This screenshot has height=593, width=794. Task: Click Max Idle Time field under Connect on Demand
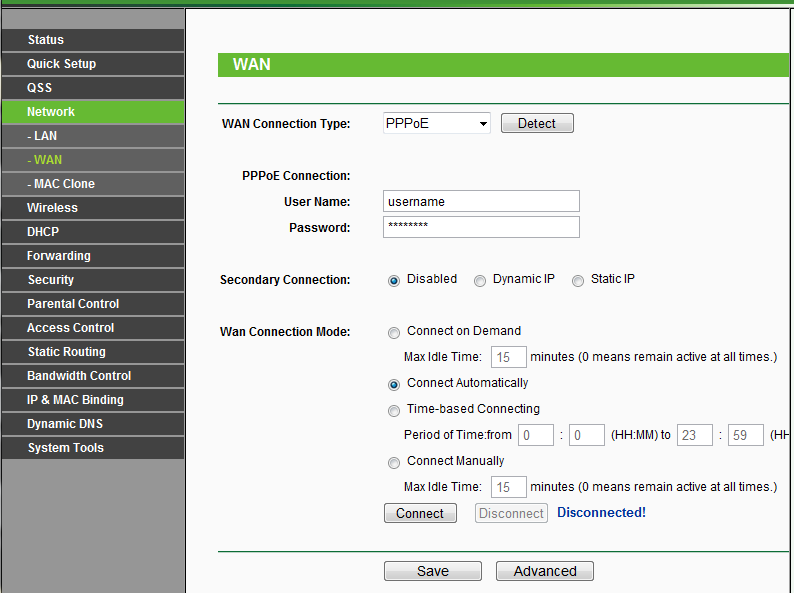click(509, 357)
